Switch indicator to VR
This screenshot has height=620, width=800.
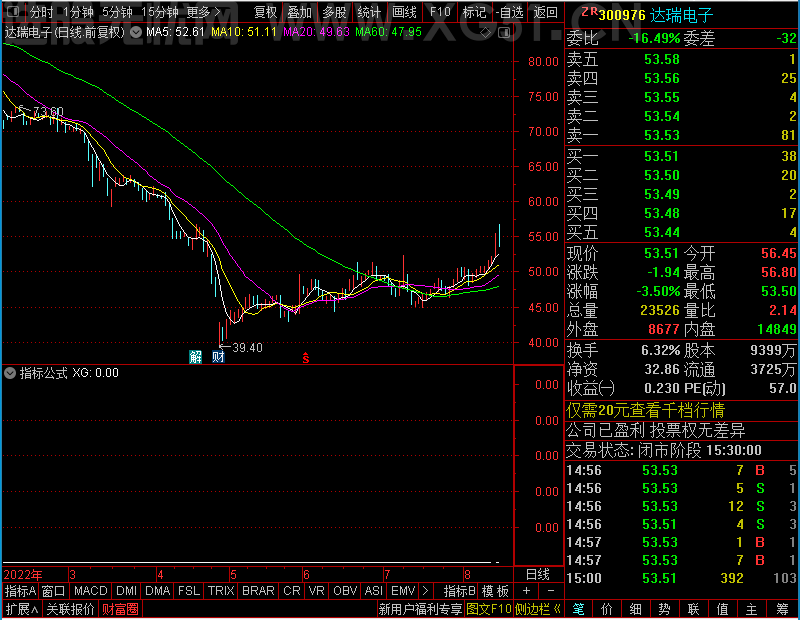pyautogui.click(x=316, y=591)
